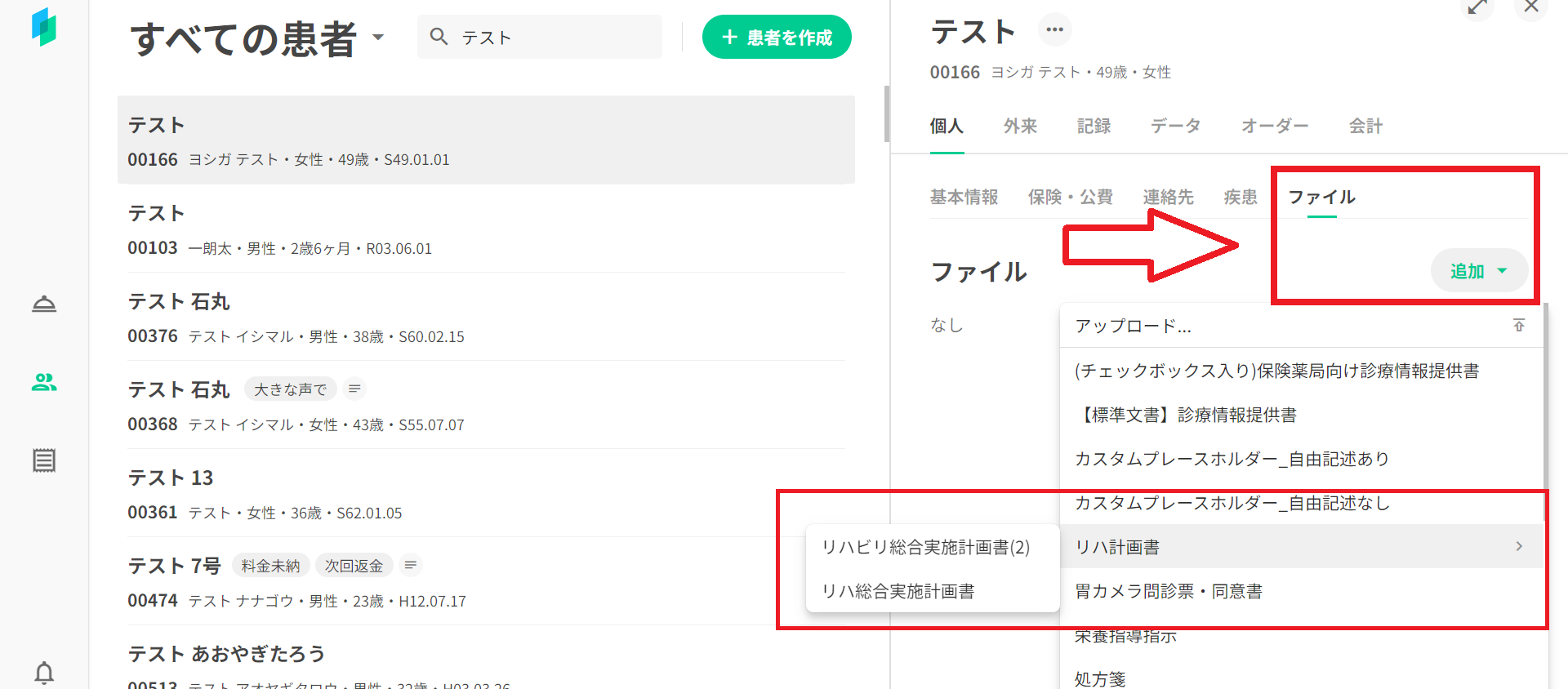Select カスタムプレースホルダー_自由記述あり
The image size is (1568, 689).
(x=1302, y=459)
